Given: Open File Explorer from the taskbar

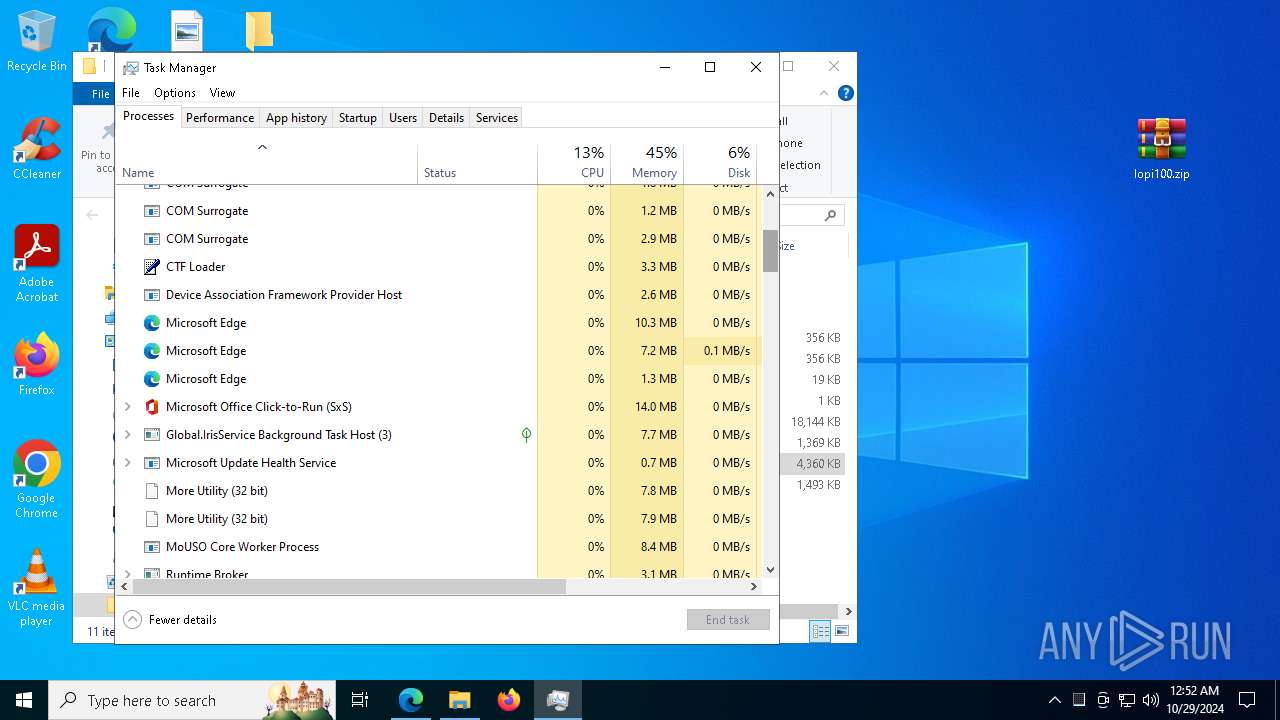Looking at the screenshot, I should tap(459, 700).
